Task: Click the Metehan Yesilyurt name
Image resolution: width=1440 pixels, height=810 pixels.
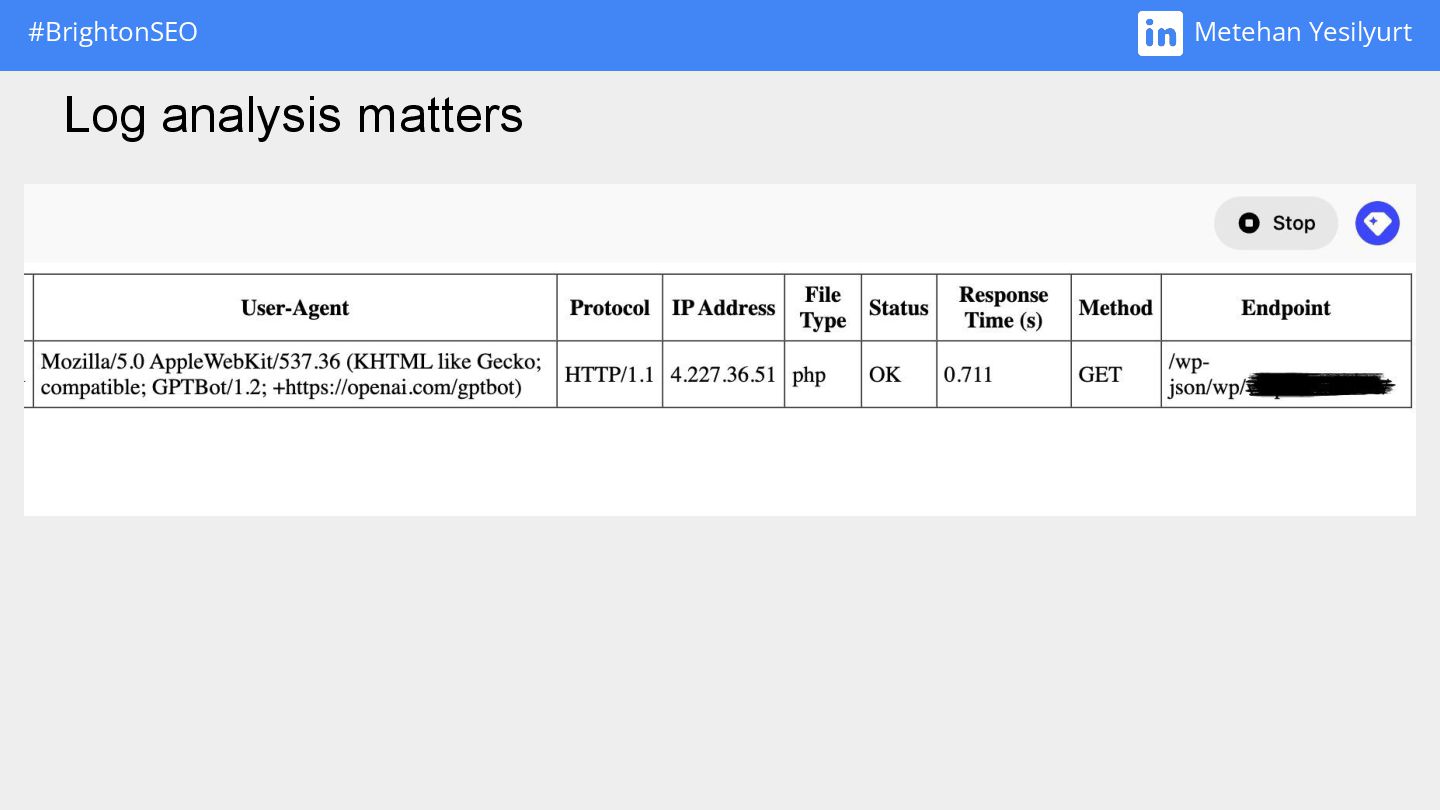Action: pos(1303,32)
